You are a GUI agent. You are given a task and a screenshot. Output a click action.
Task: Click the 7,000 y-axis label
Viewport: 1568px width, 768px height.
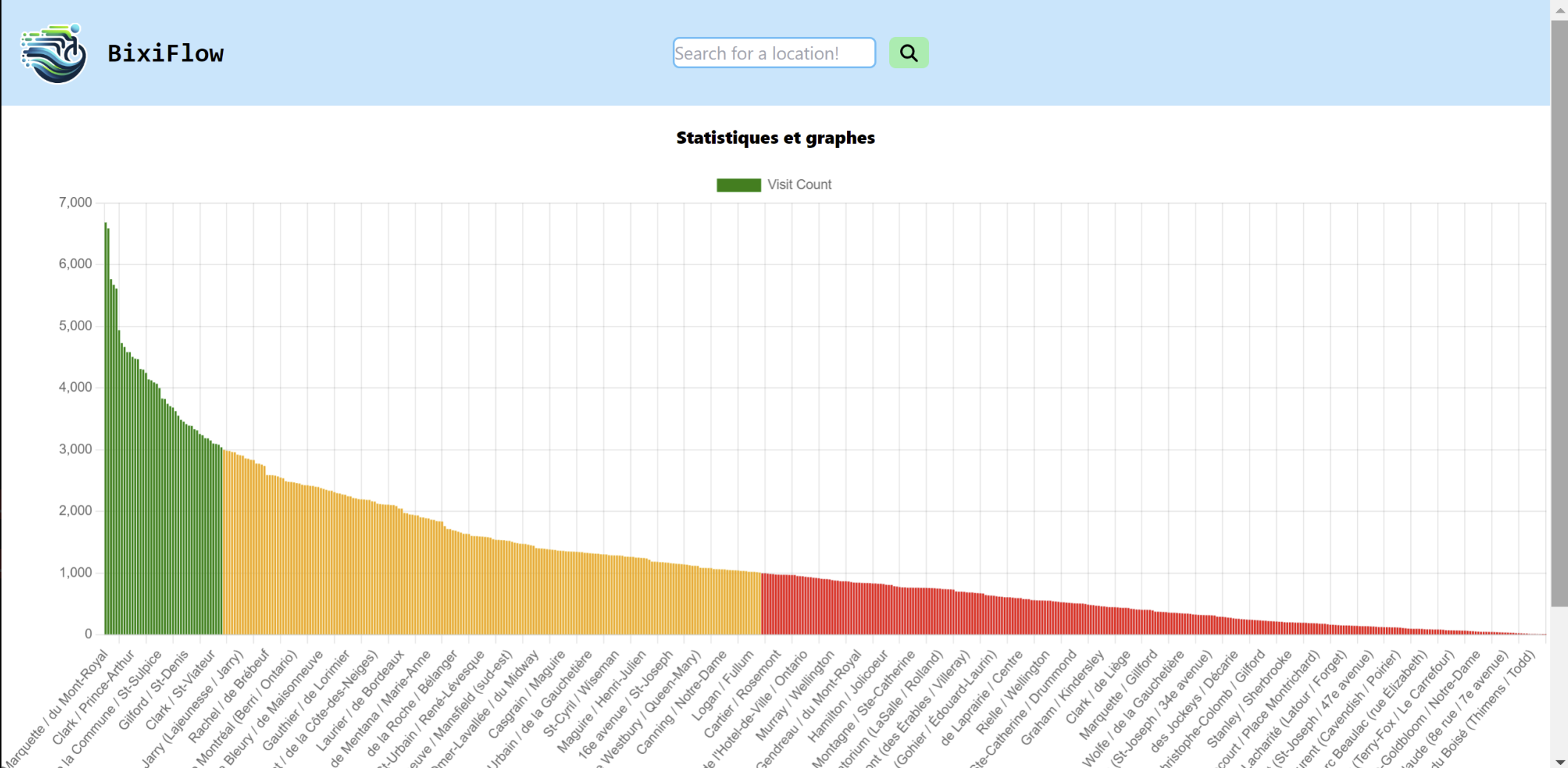pos(76,202)
